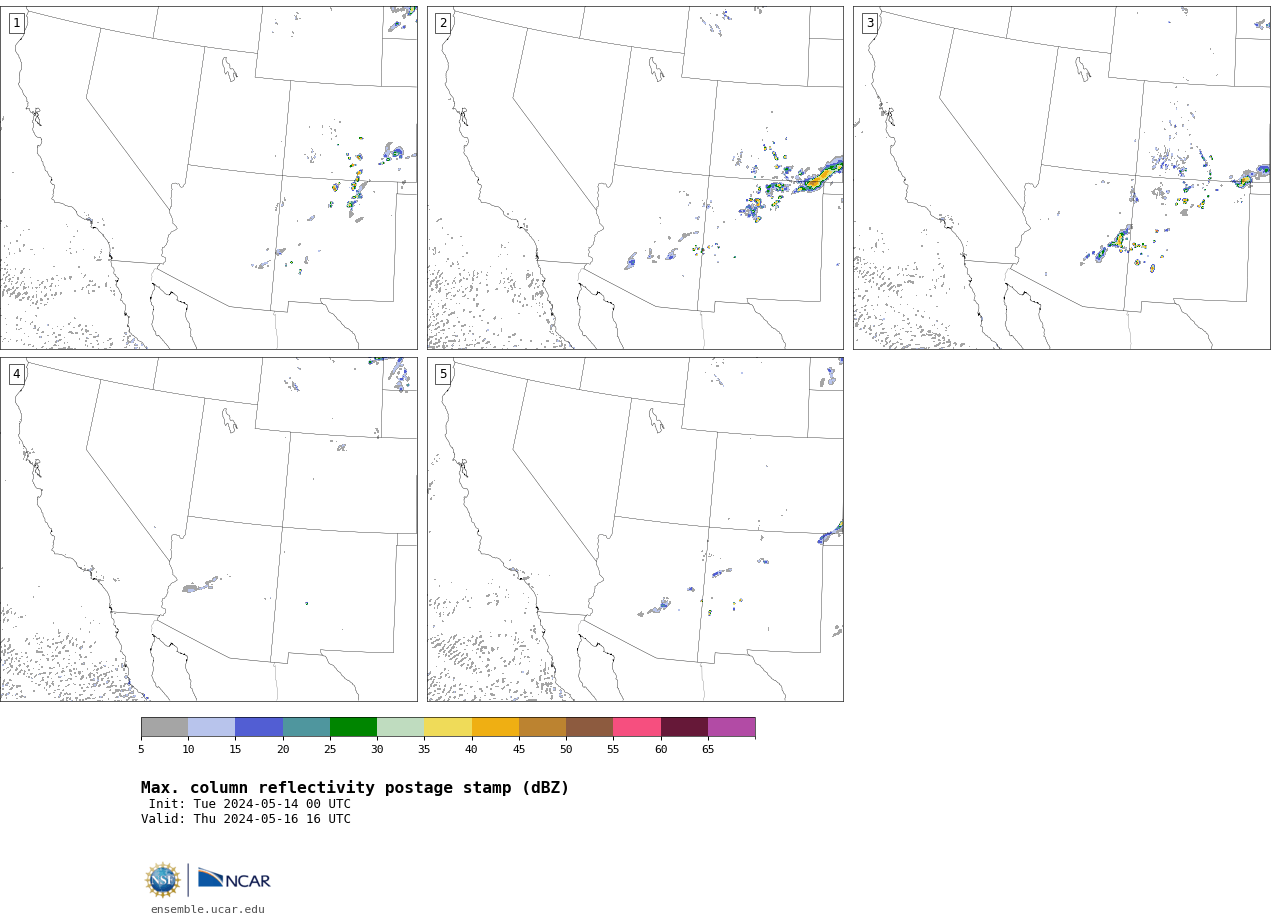Click the pink 55-60 dBZ swatch
1280x920 pixels.
coord(637,727)
